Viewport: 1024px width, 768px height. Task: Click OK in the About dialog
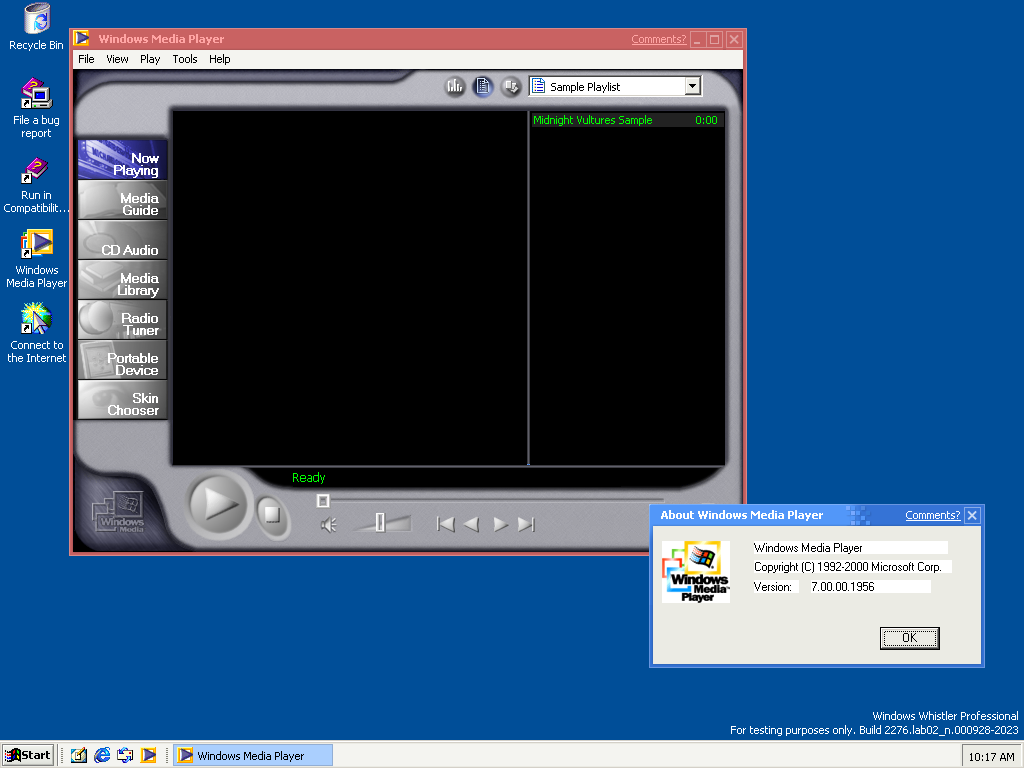tap(909, 638)
